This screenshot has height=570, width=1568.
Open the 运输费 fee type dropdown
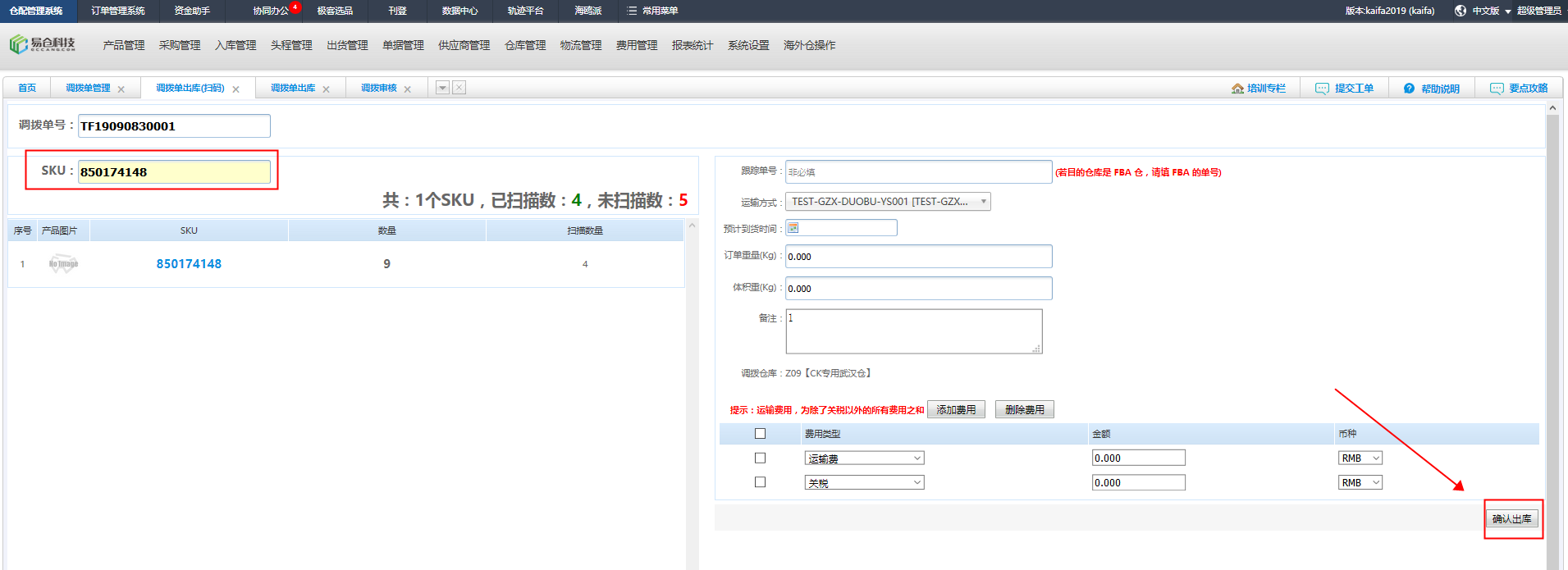click(864, 458)
